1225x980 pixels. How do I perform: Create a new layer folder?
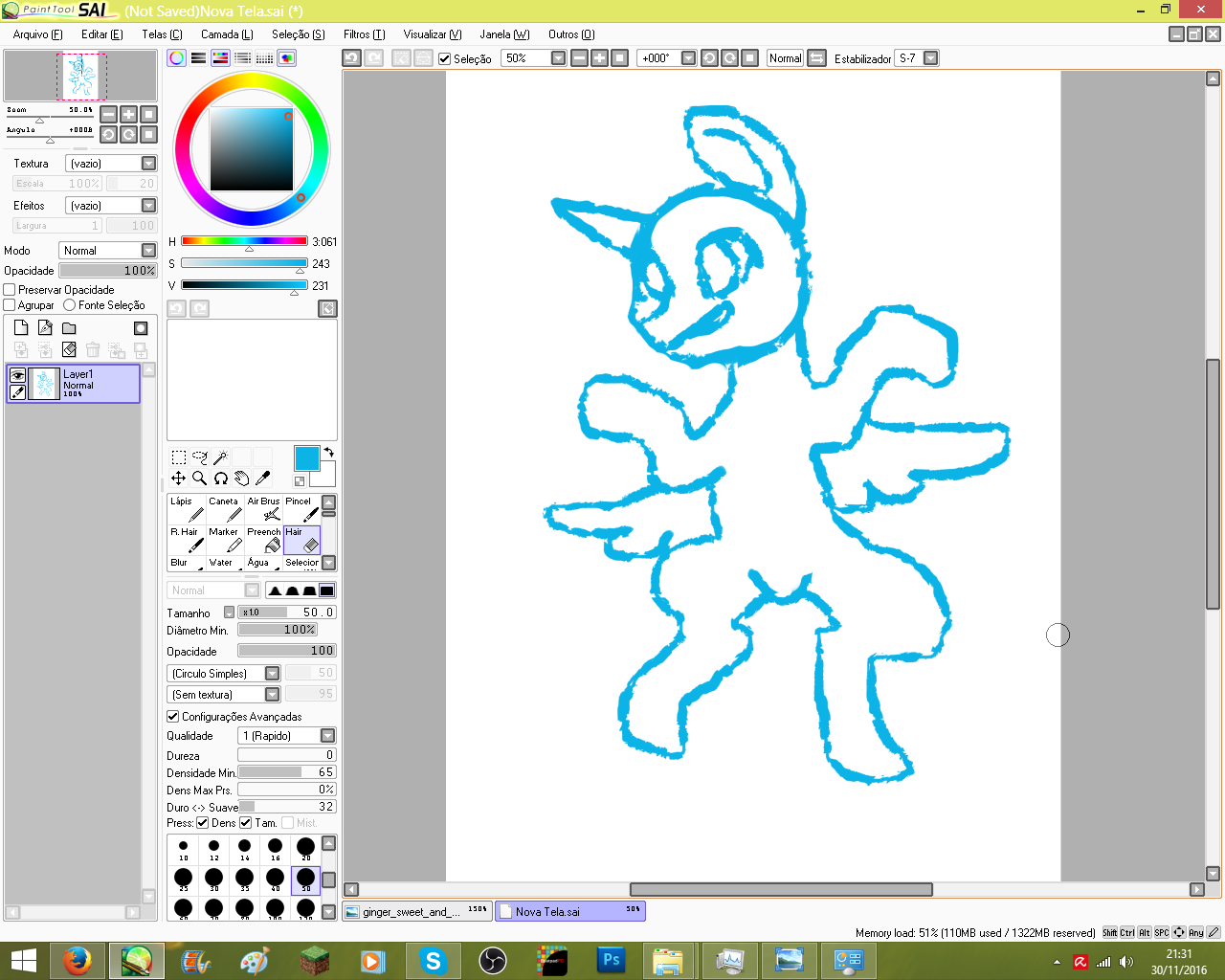tap(69, 327)
